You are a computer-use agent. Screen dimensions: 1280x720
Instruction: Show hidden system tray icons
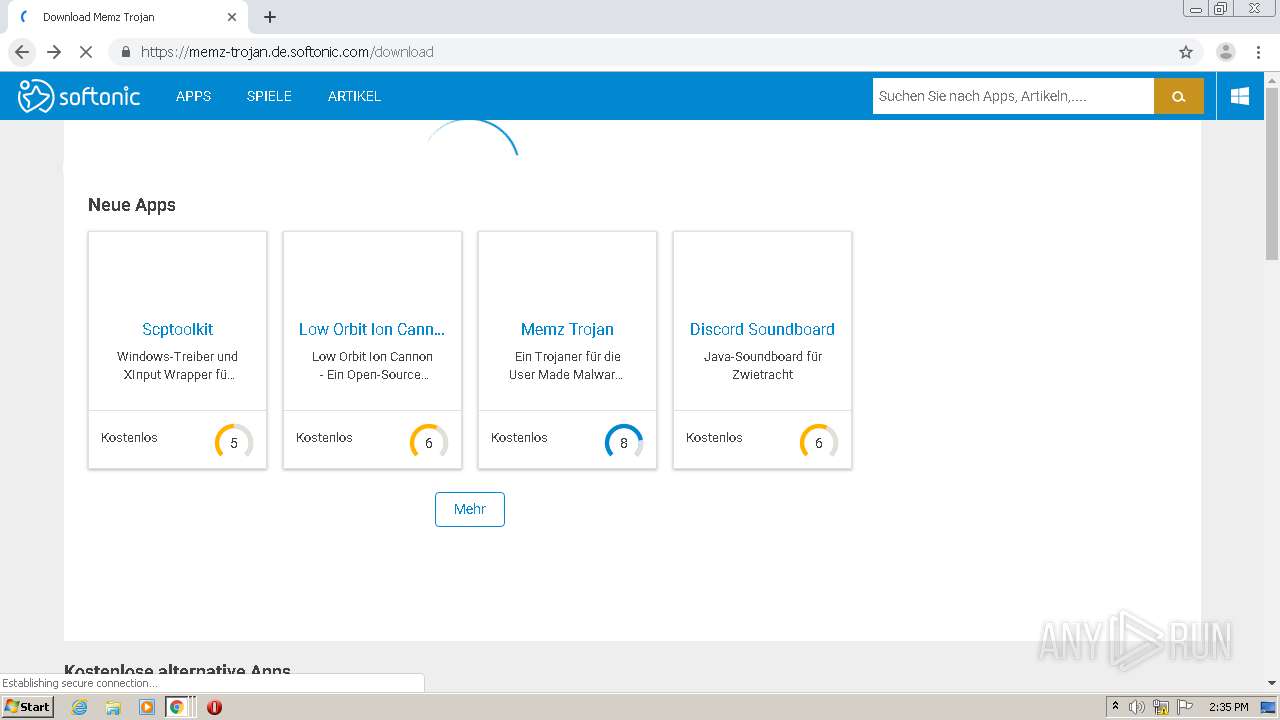(x=1115, y=707)
